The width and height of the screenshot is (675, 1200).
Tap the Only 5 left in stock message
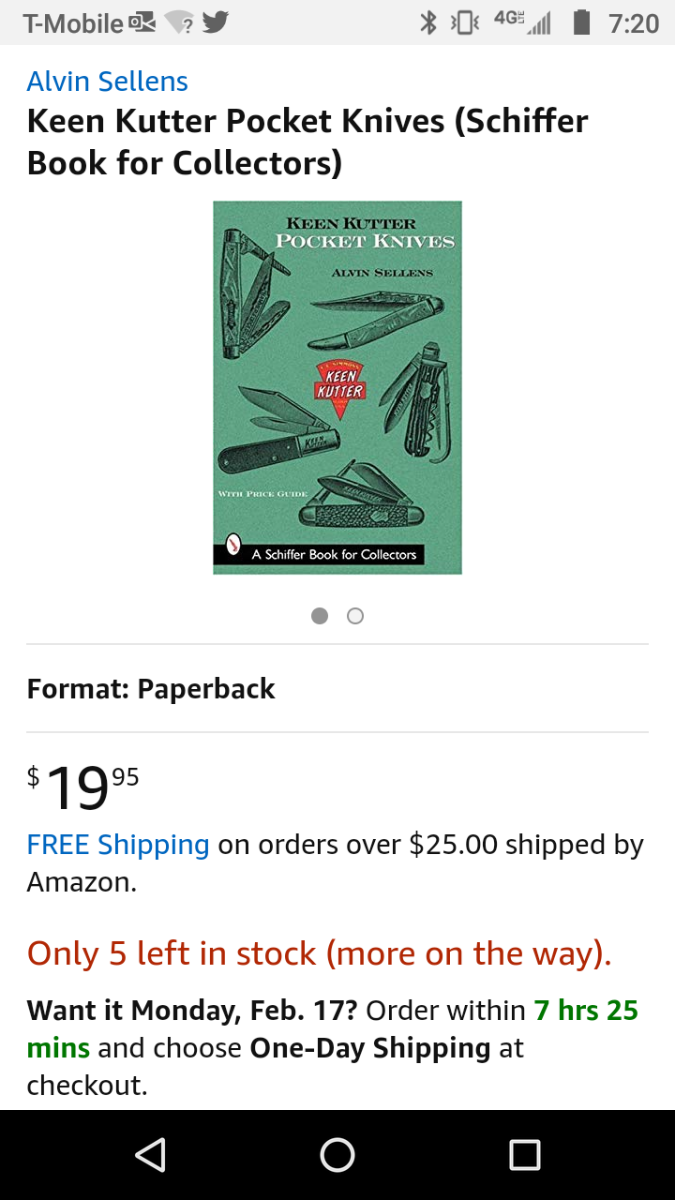click(x=319, y=953)
